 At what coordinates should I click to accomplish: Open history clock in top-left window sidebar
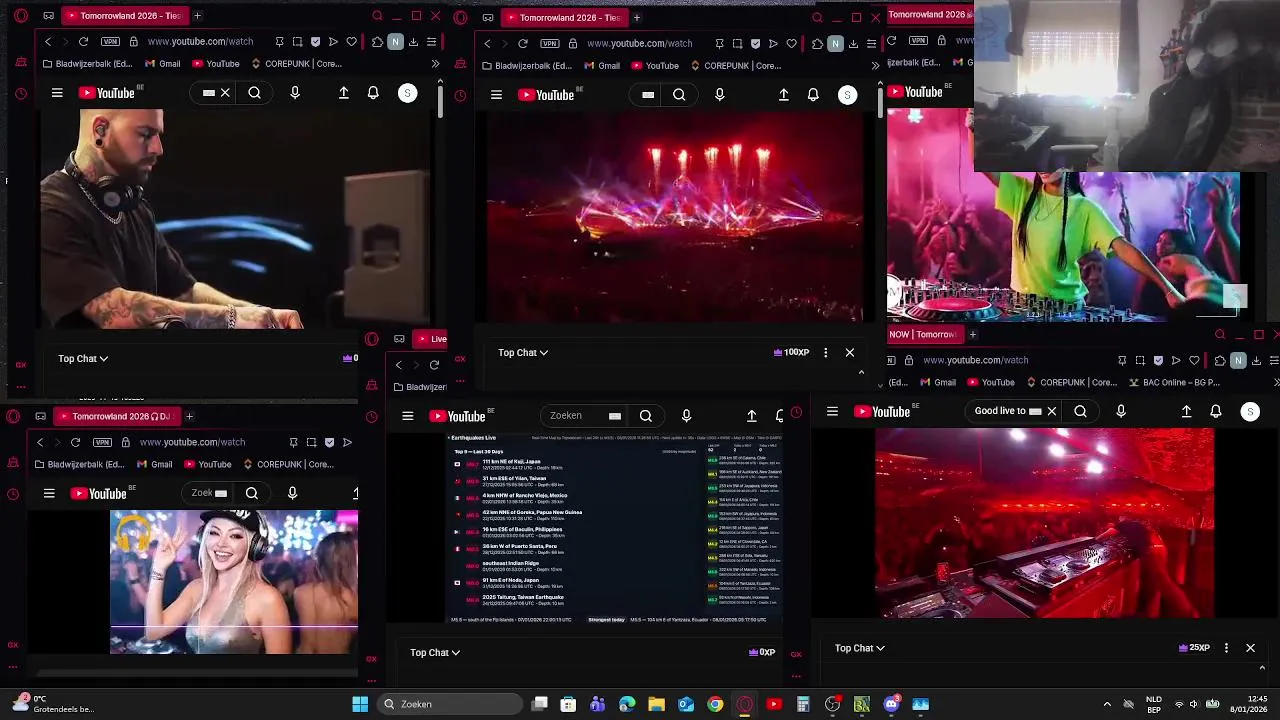21,94
